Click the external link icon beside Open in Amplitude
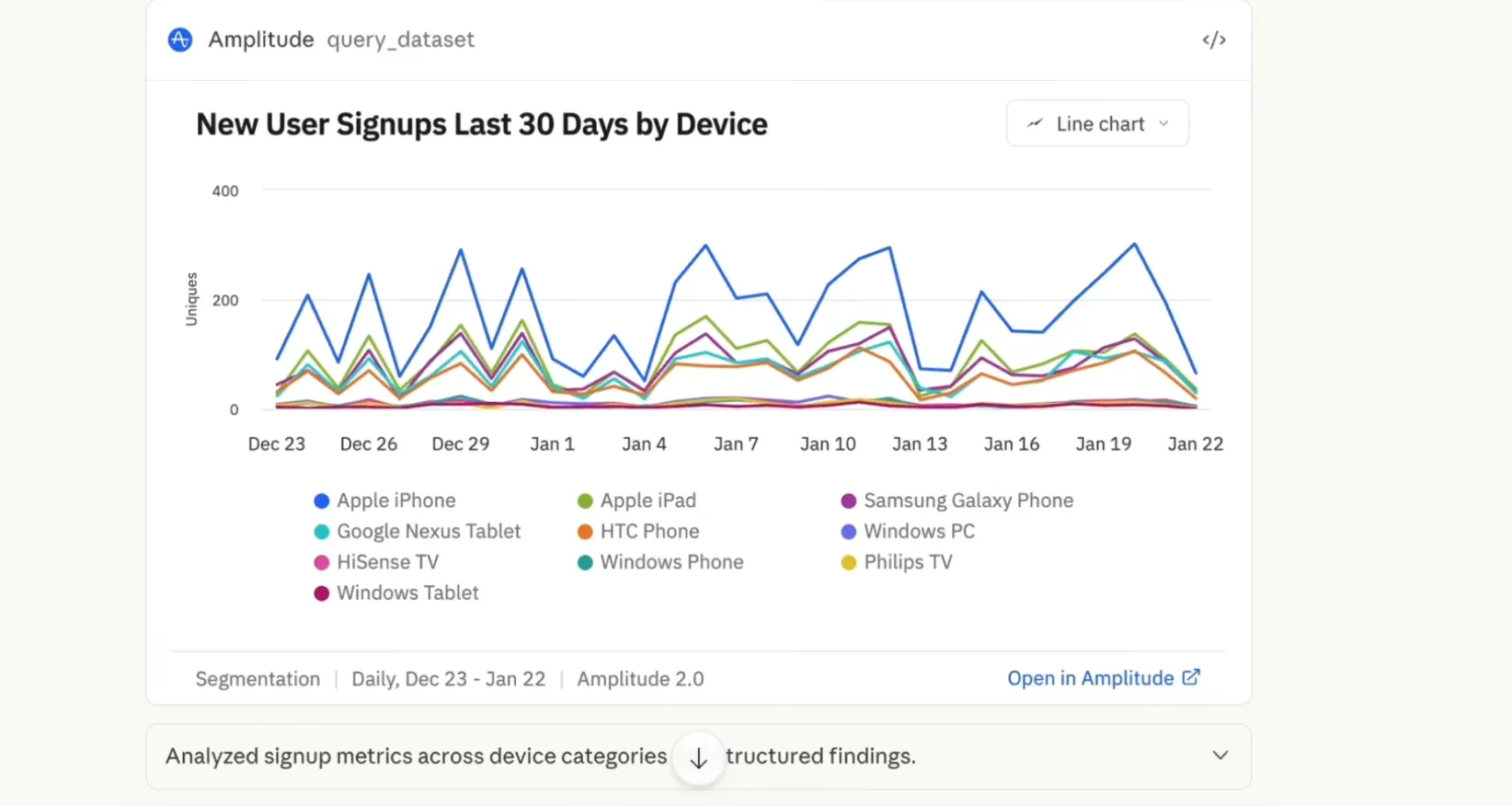This screenshot has width=1512, height=806. click(x=1191, y=677)
